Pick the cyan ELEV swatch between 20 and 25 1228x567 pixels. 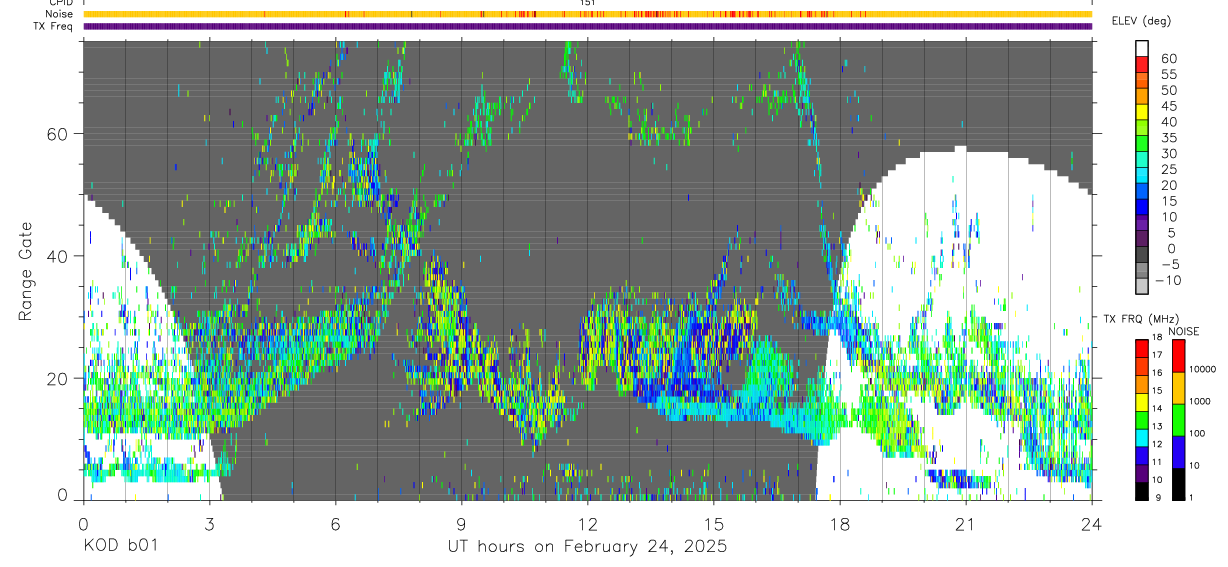(x=1142, y=177)
